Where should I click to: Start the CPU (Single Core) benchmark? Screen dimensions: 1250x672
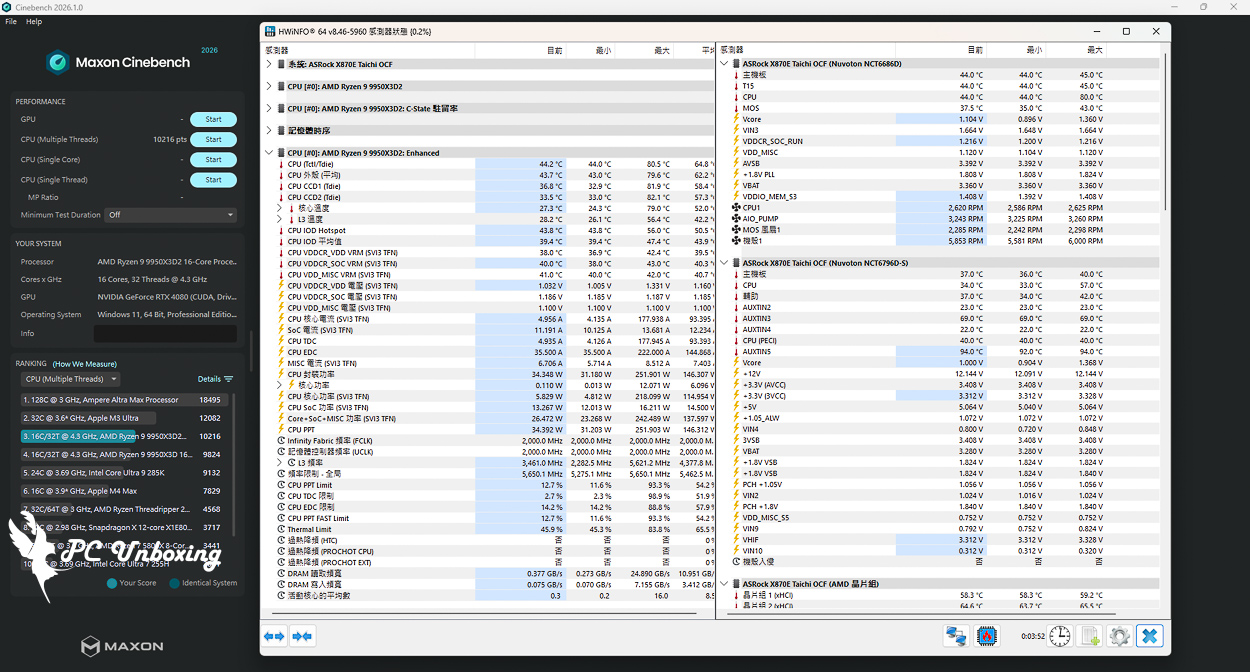[x=213, y=159]
